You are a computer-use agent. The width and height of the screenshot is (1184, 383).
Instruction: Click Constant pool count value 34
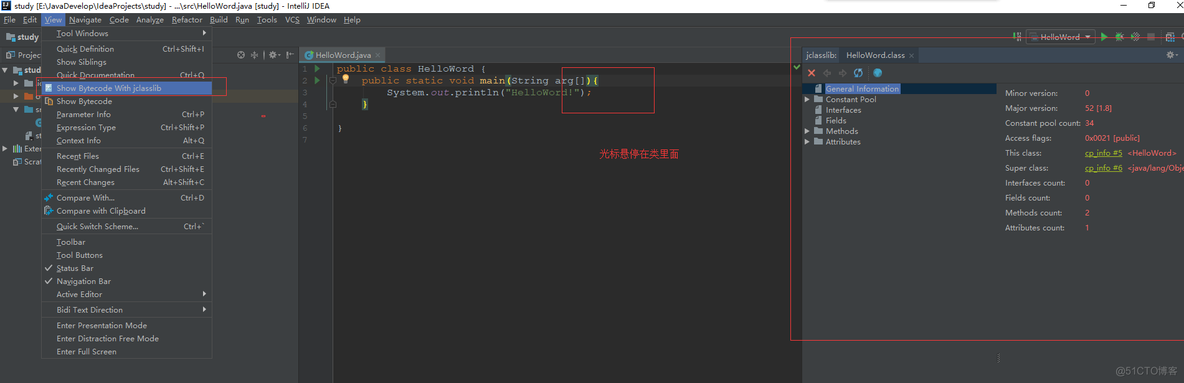(x=1090, y=123)
